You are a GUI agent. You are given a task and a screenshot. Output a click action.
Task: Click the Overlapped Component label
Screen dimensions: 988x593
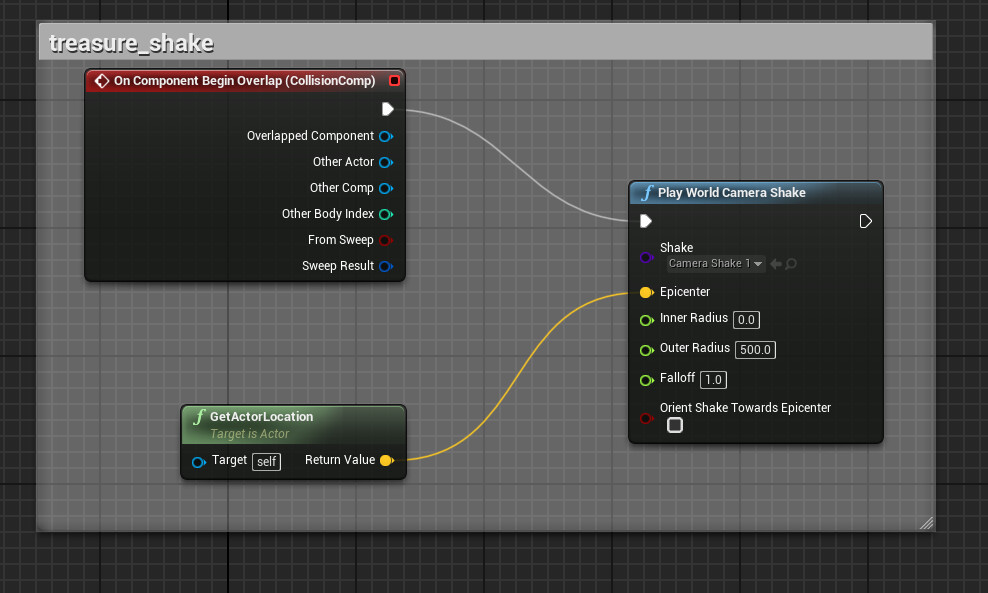[310, 135]
